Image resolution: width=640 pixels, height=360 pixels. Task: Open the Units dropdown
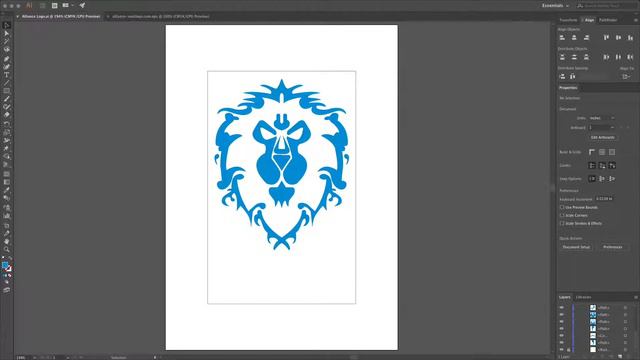tap(602, 118)
